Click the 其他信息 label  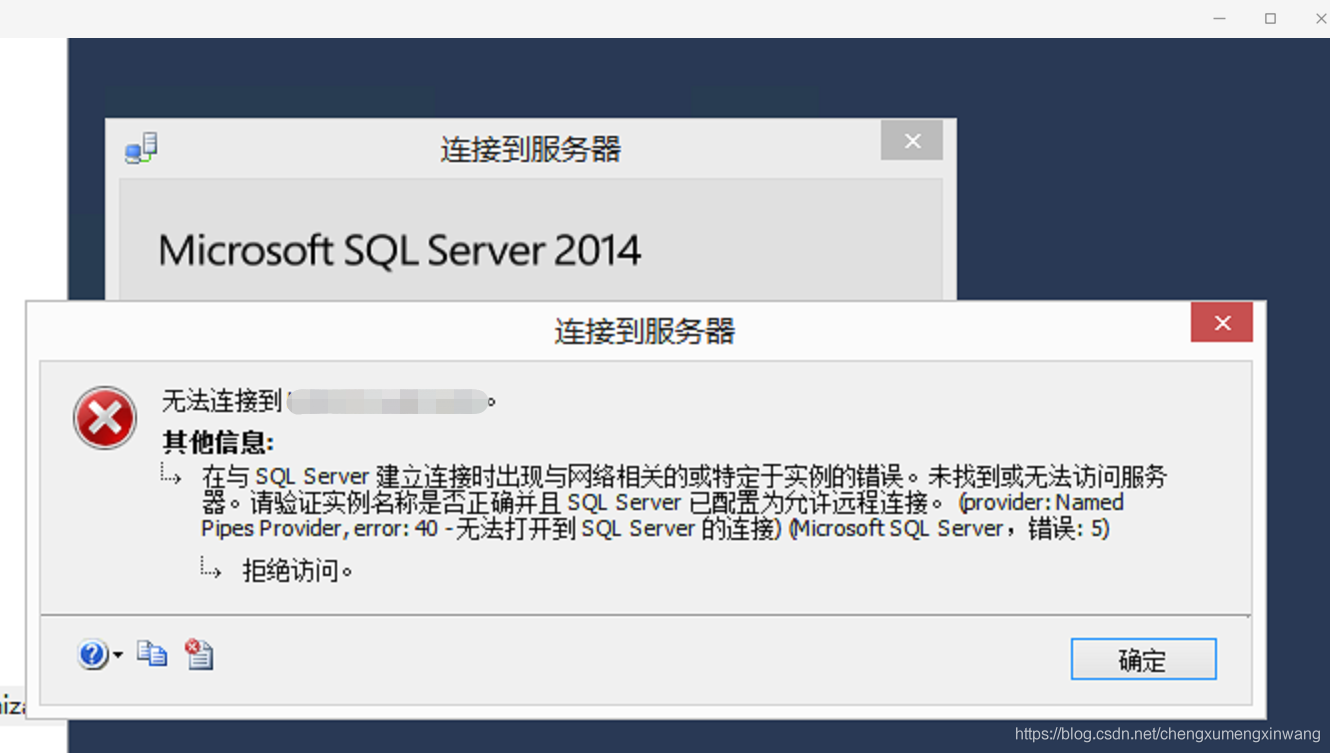[218, 442]
